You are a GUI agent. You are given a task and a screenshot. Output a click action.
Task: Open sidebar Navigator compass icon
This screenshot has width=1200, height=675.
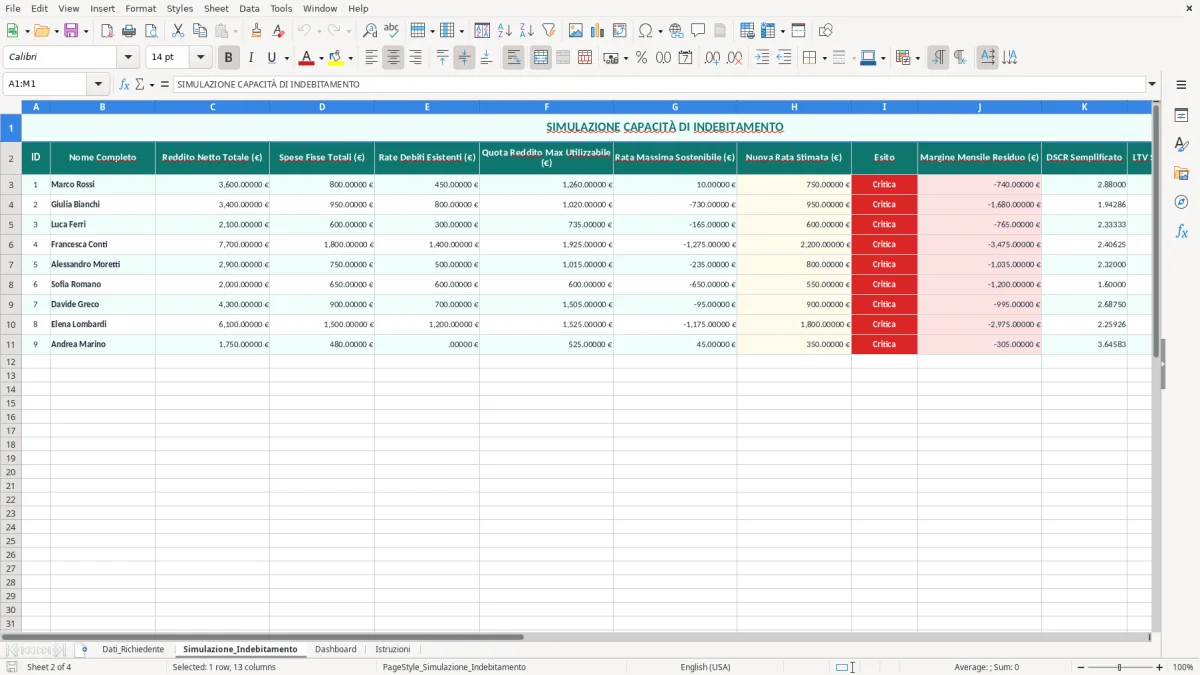[x=1181, y=202]
